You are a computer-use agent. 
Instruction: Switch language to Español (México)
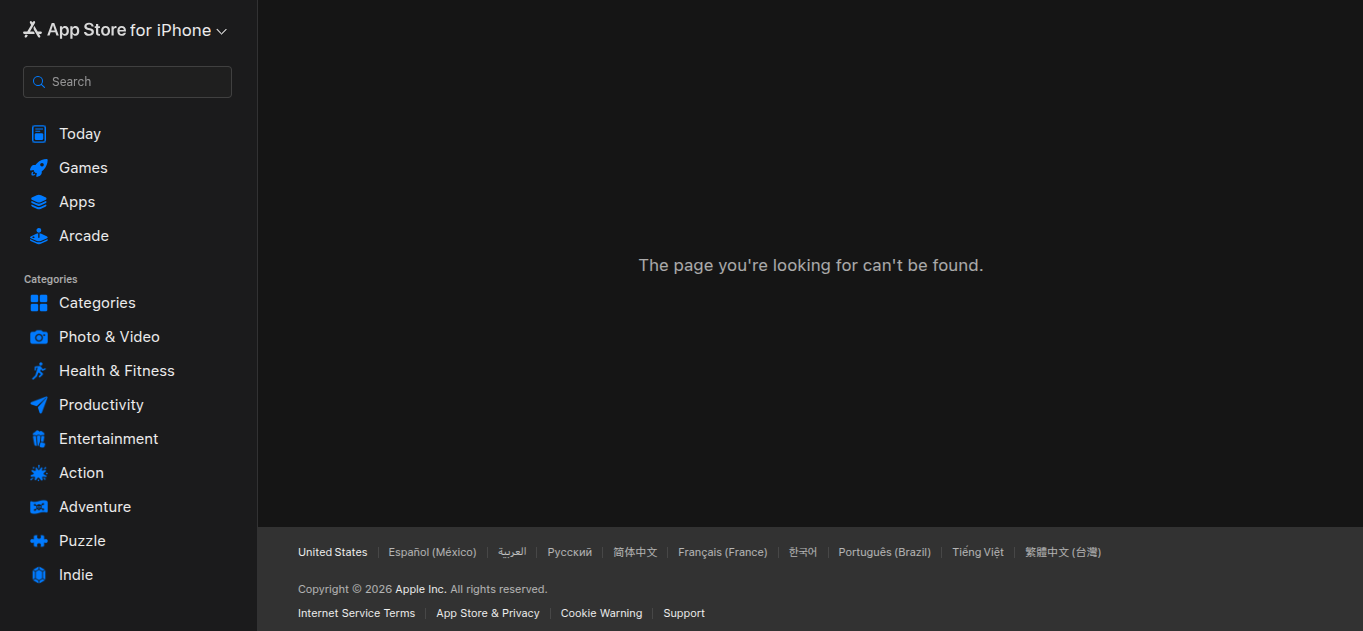pyautogui.click(x=432, y=552)
